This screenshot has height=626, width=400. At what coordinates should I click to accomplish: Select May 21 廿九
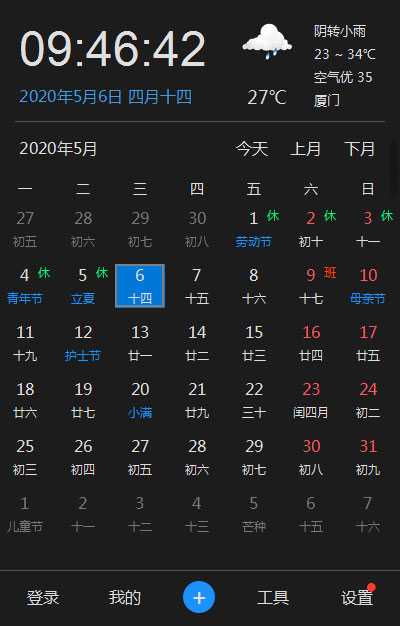[x=197, y=400]
